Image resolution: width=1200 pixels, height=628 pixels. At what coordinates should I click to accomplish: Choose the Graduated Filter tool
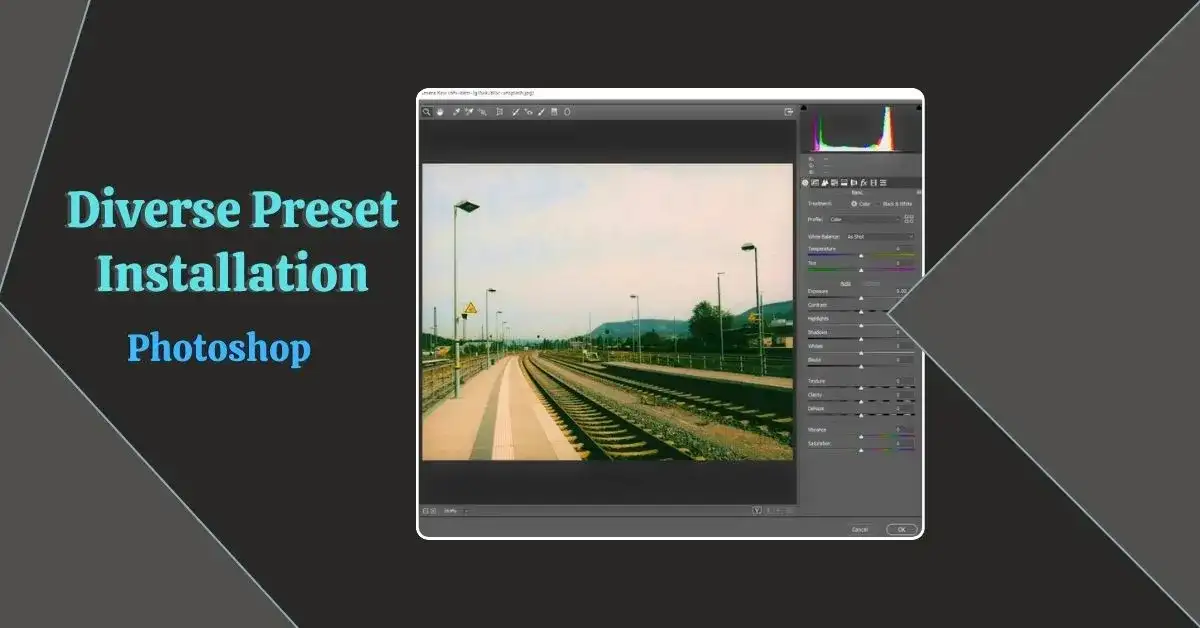click(554, 112)
